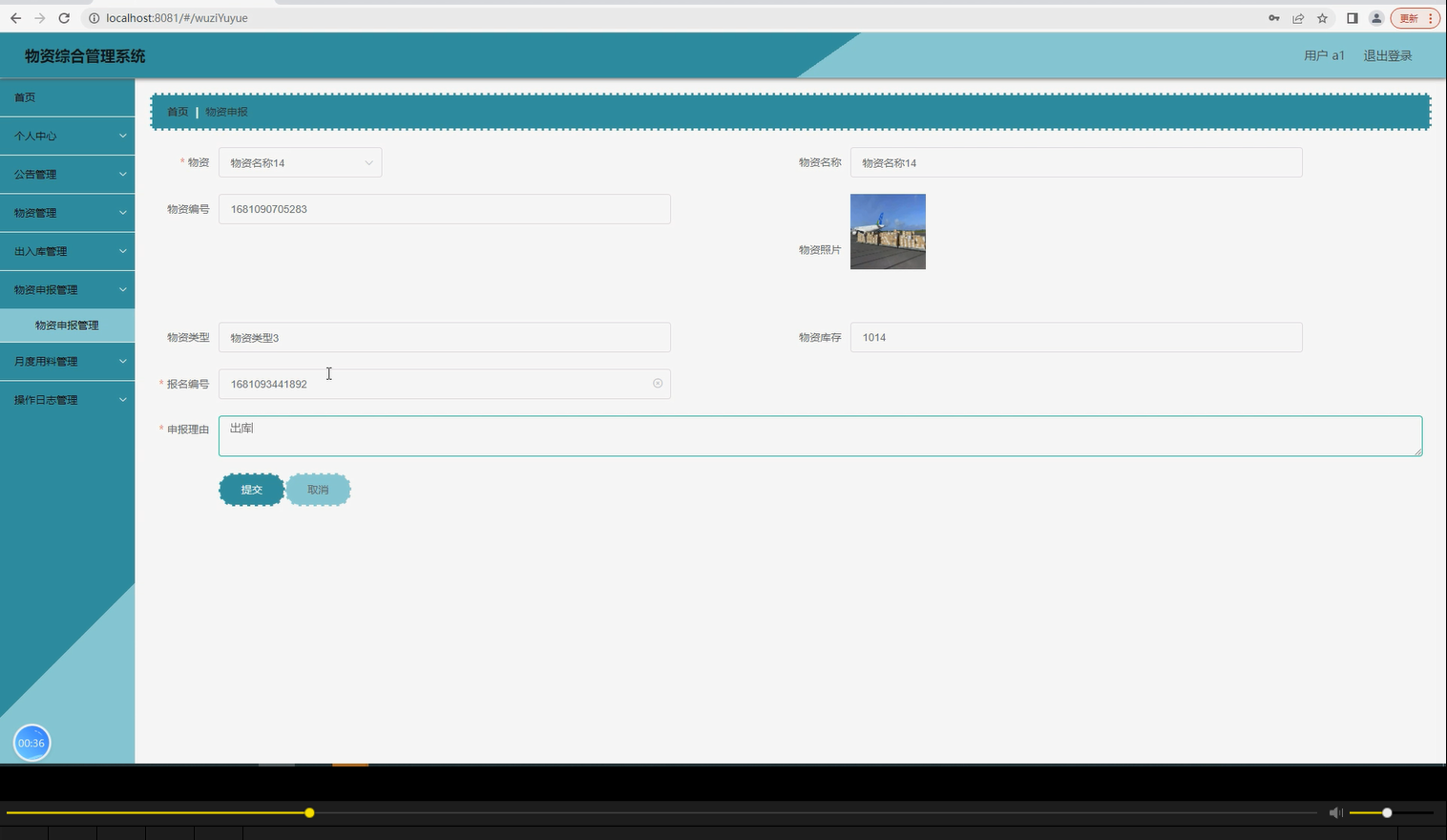This screenshot has width=1447, height=840.
Task: Click the 物资照片 thumbnail image
Action: pyautogui.click(x=888, y=232)
